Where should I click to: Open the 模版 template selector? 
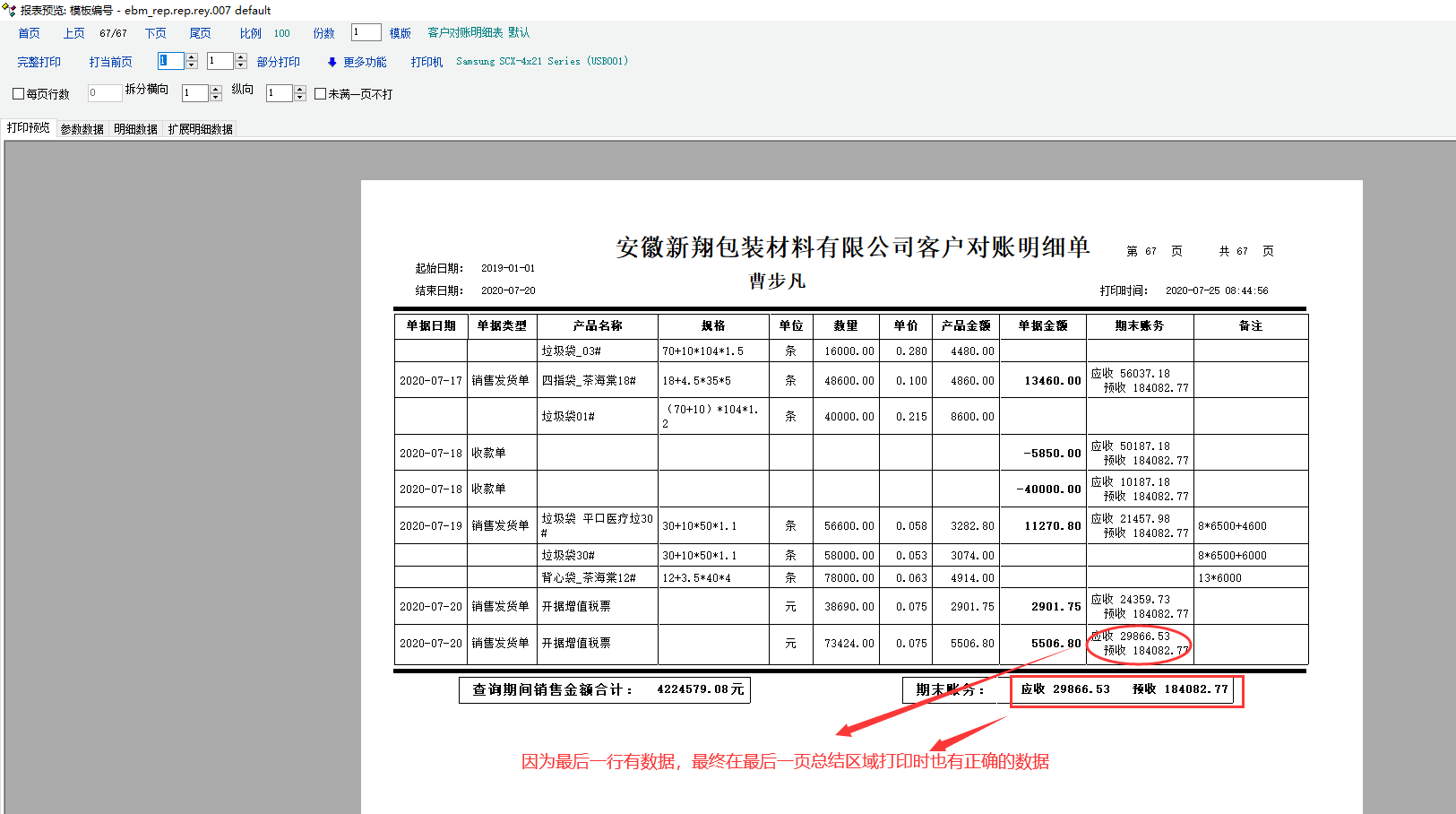[400, 33]
